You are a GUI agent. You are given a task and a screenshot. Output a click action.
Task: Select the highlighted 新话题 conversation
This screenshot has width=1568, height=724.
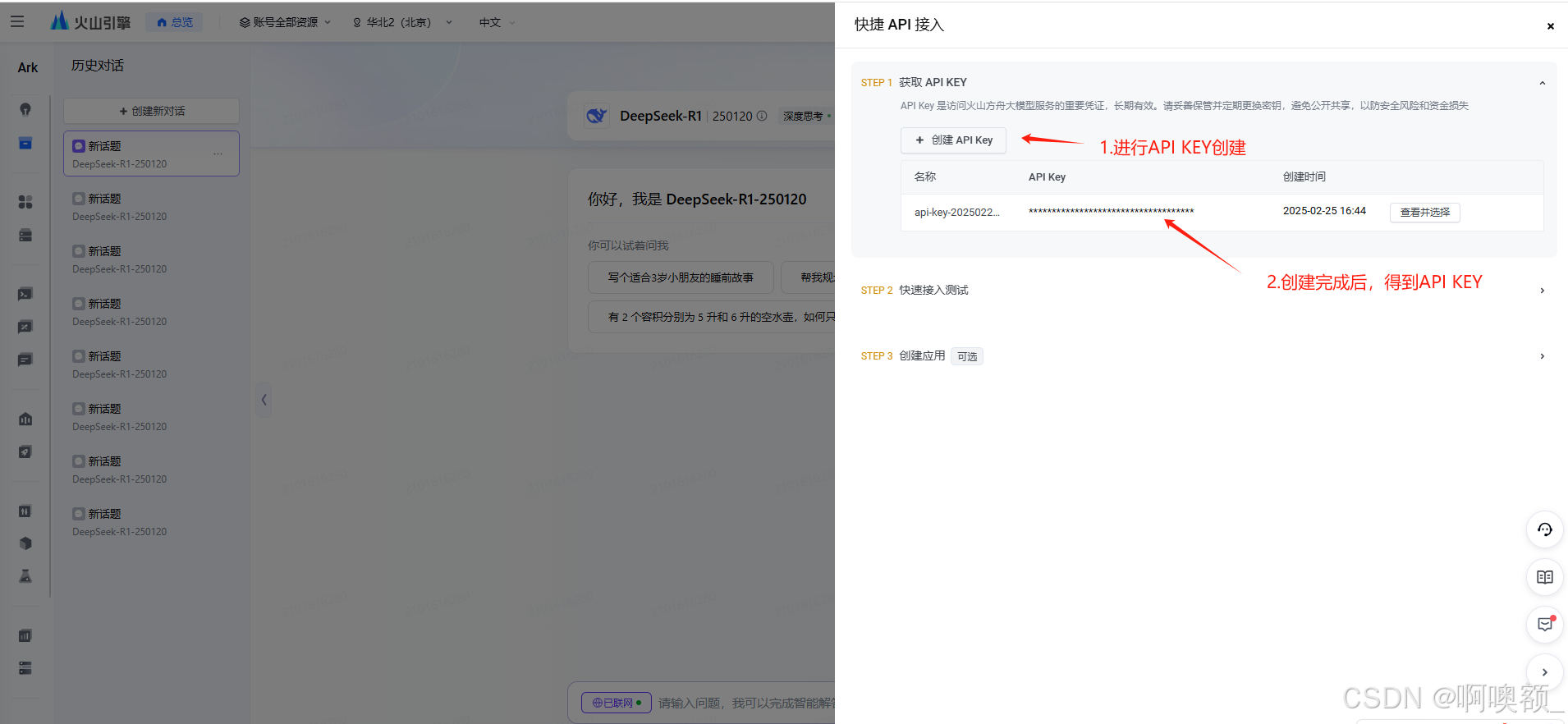tap(151, 154)
